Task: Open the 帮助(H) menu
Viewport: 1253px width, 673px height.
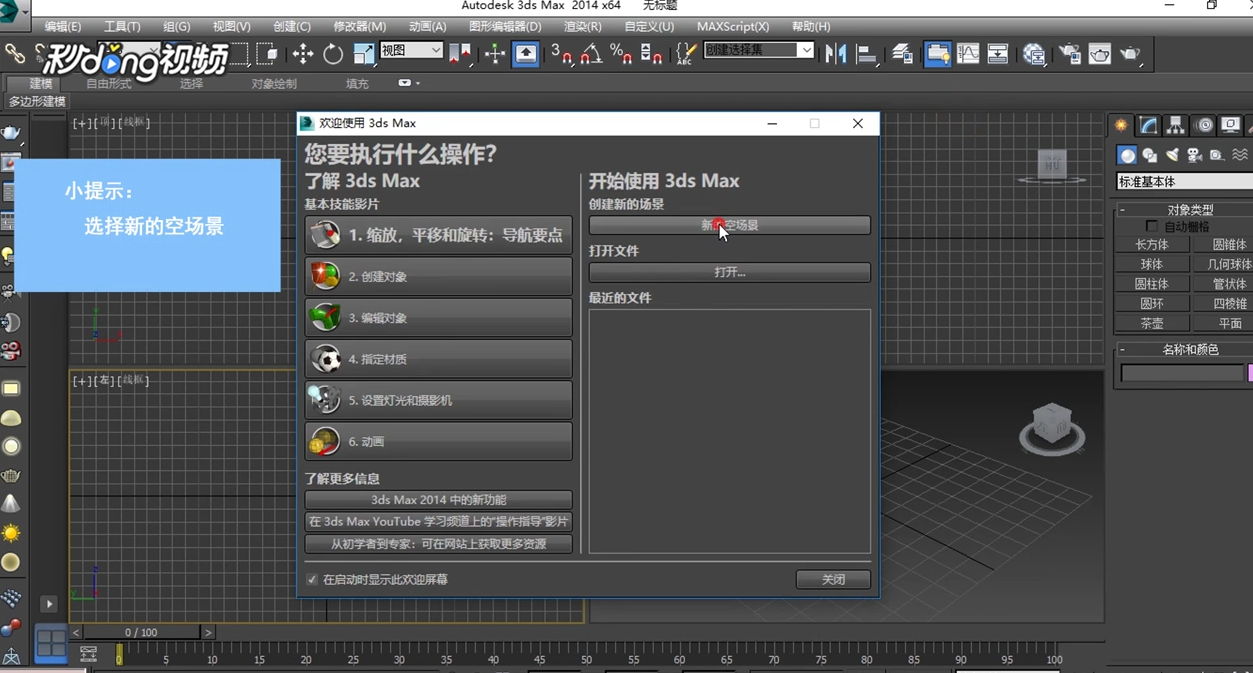Action: pyautogui.click(x=811, y=27)
